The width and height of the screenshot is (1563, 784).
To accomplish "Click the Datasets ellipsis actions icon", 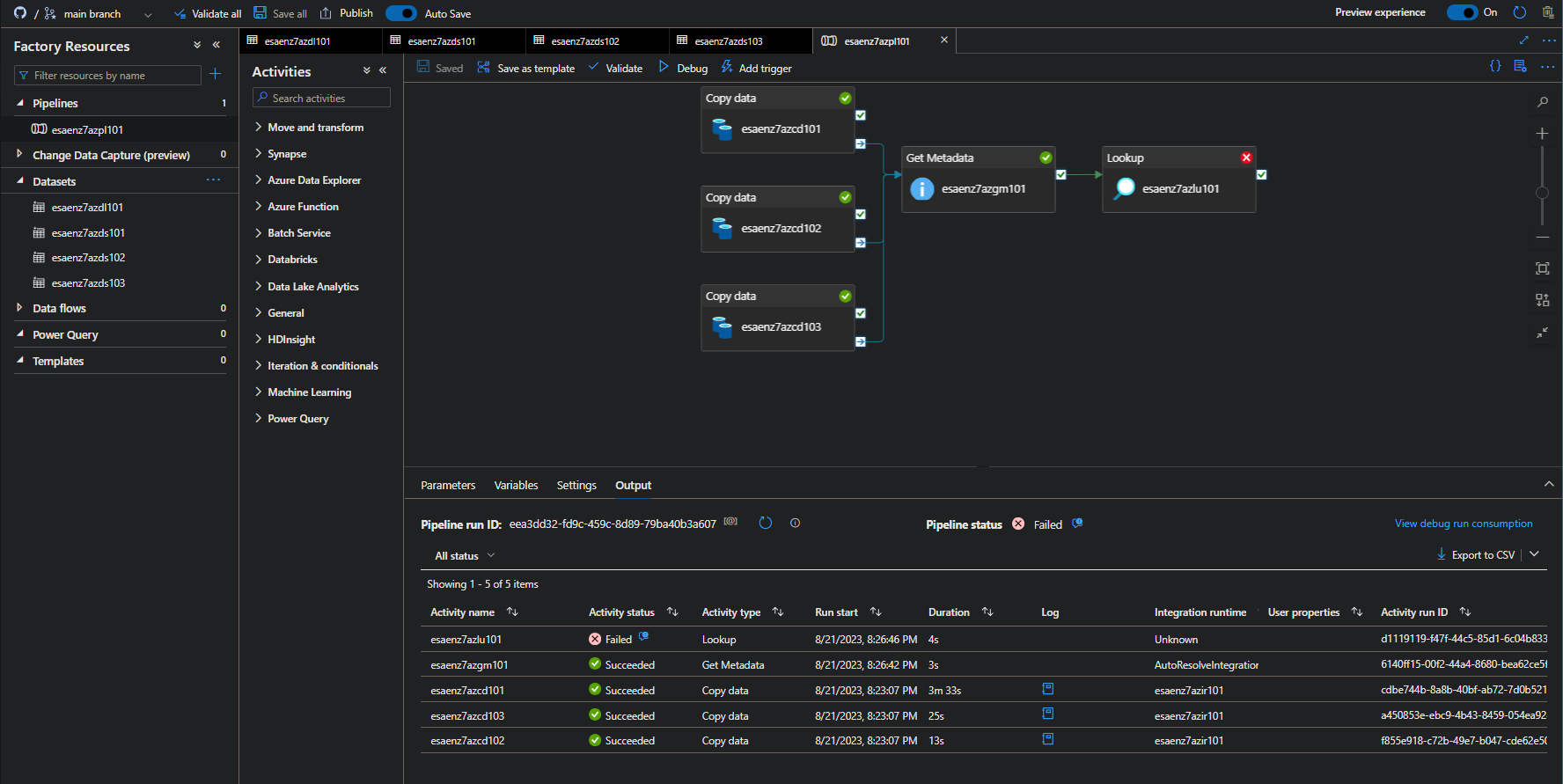I will click(213, 180).
